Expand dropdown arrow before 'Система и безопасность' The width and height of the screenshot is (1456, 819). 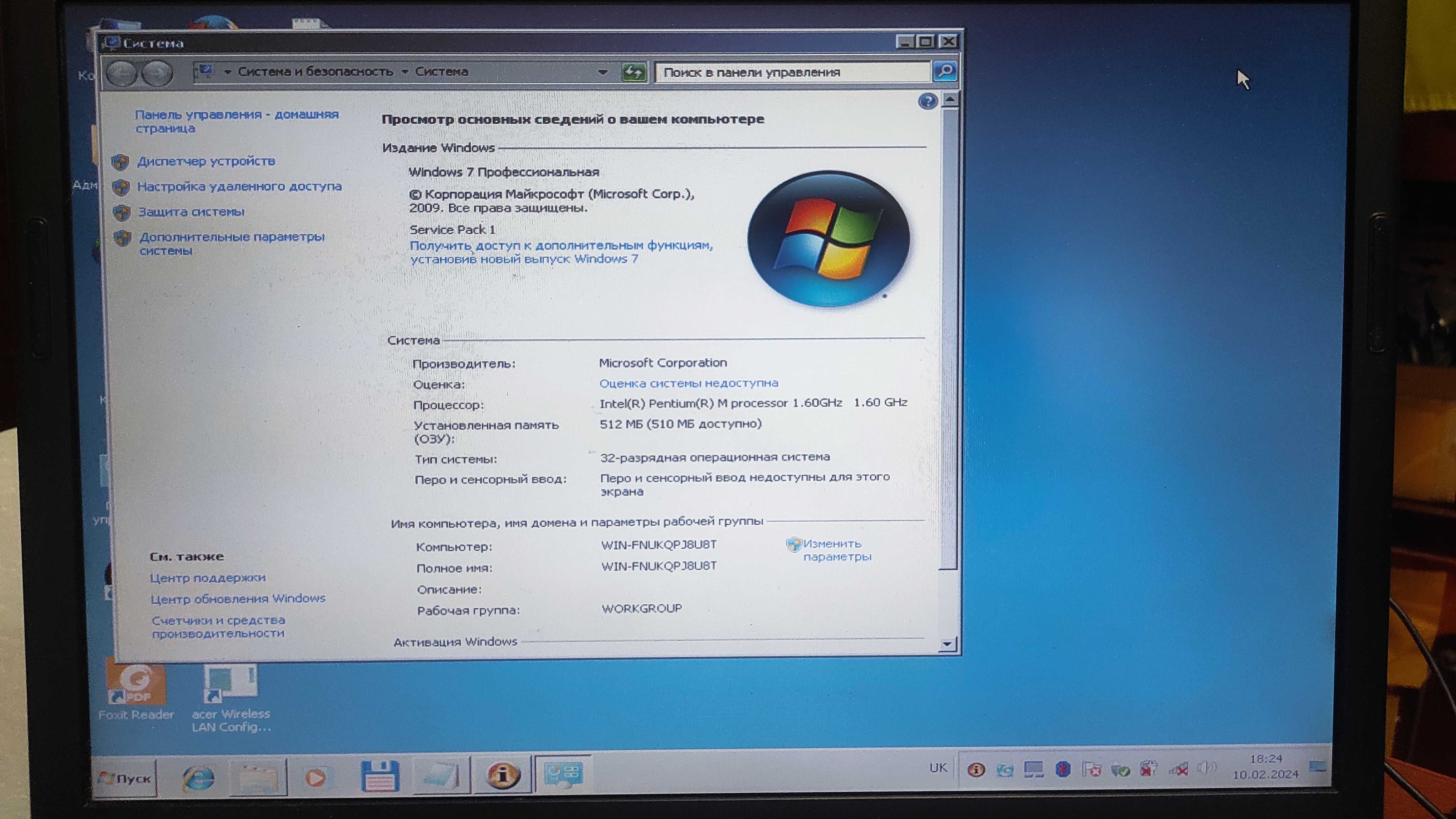[x=228, y=72]
